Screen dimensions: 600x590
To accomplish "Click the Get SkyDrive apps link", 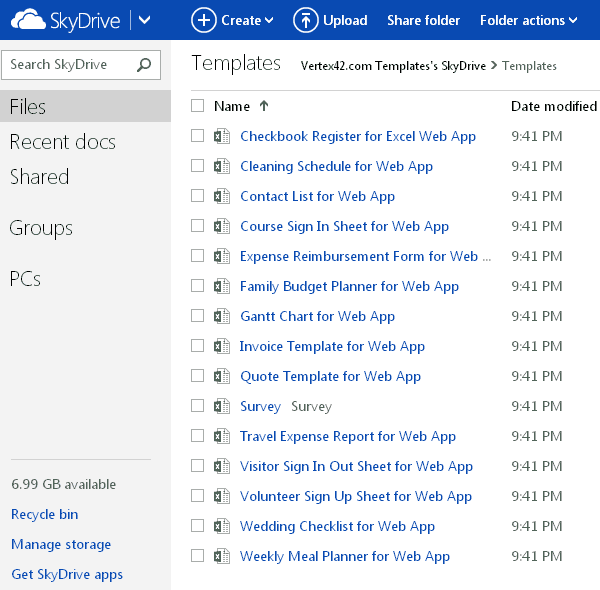I will click(x=67, y=574).
